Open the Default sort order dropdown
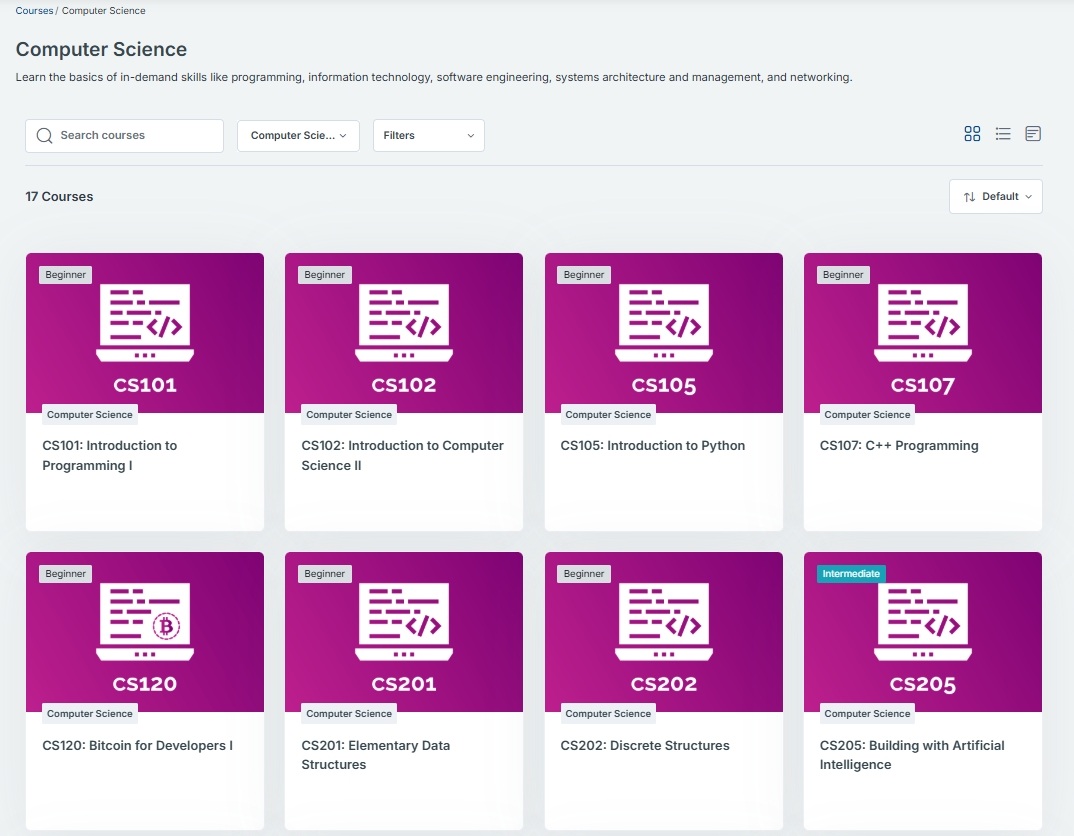1074x836 pixels. [x=996, y=197]
